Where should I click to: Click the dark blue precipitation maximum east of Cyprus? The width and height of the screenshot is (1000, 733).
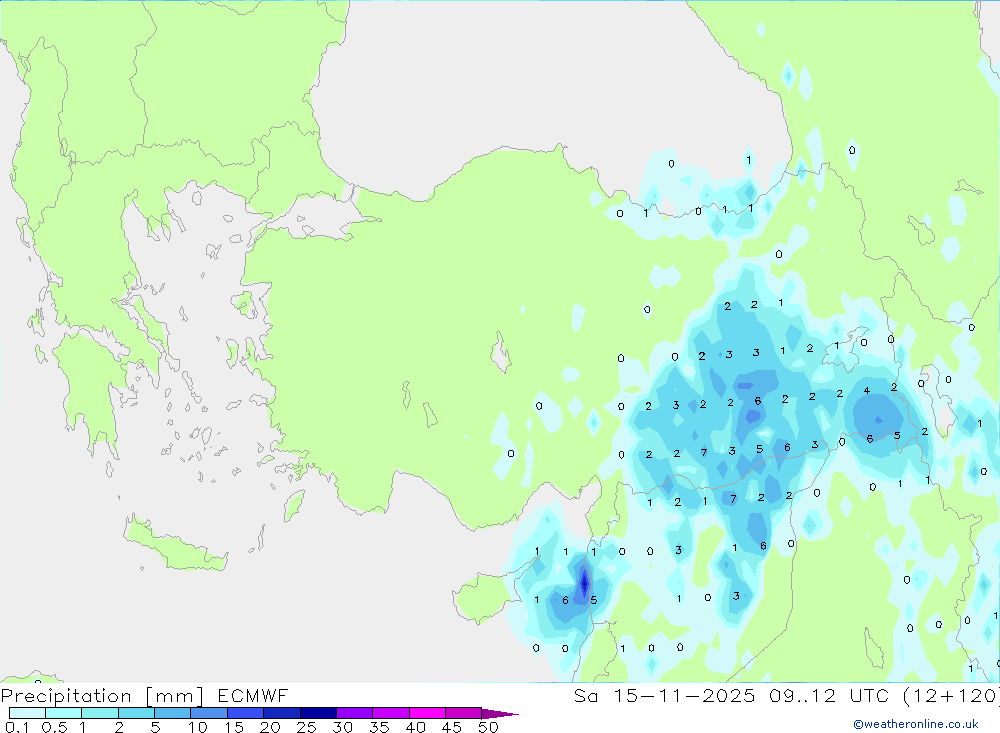[x=584, y=582]
